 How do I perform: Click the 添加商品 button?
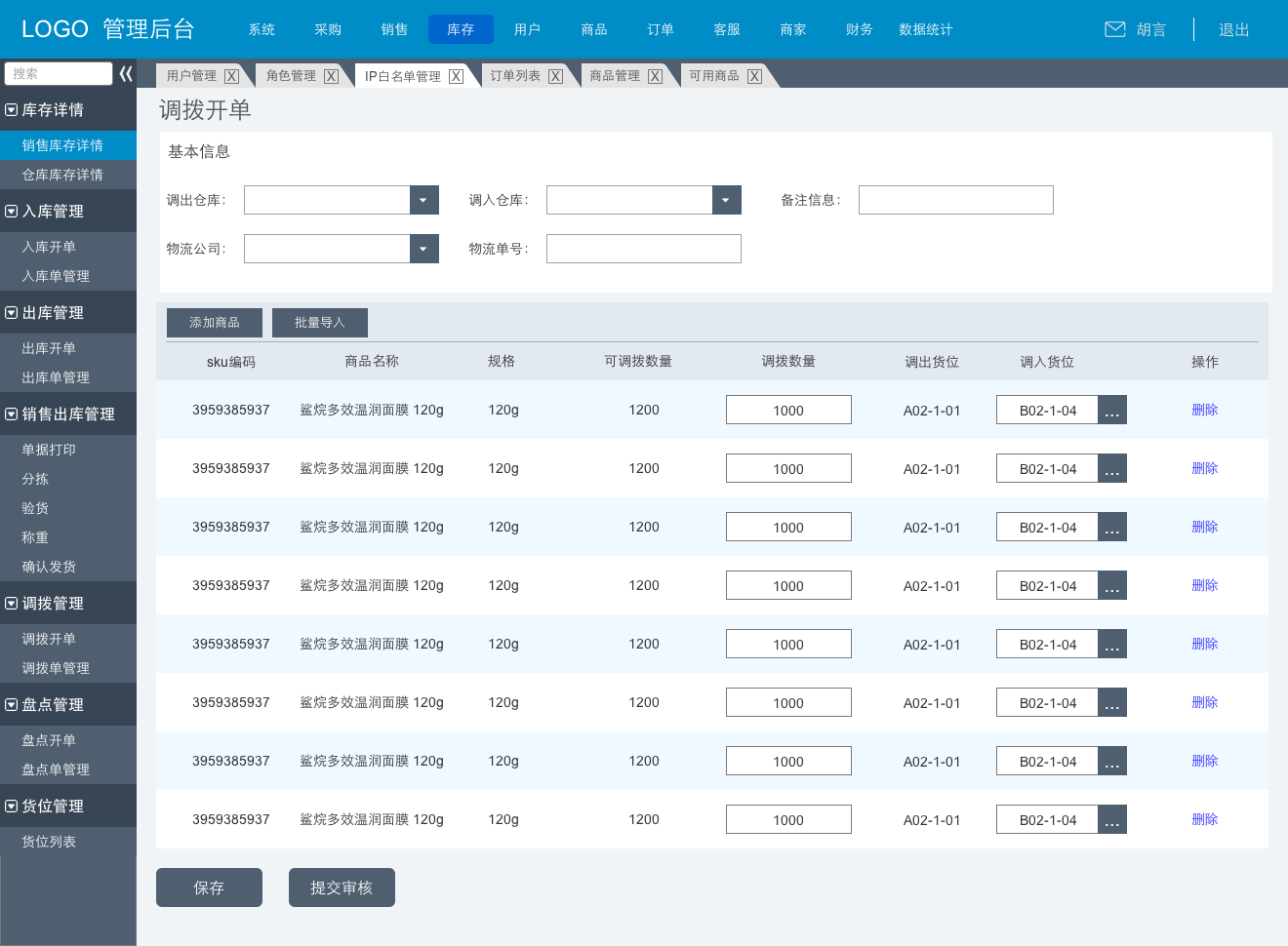[x=215, y=323]
